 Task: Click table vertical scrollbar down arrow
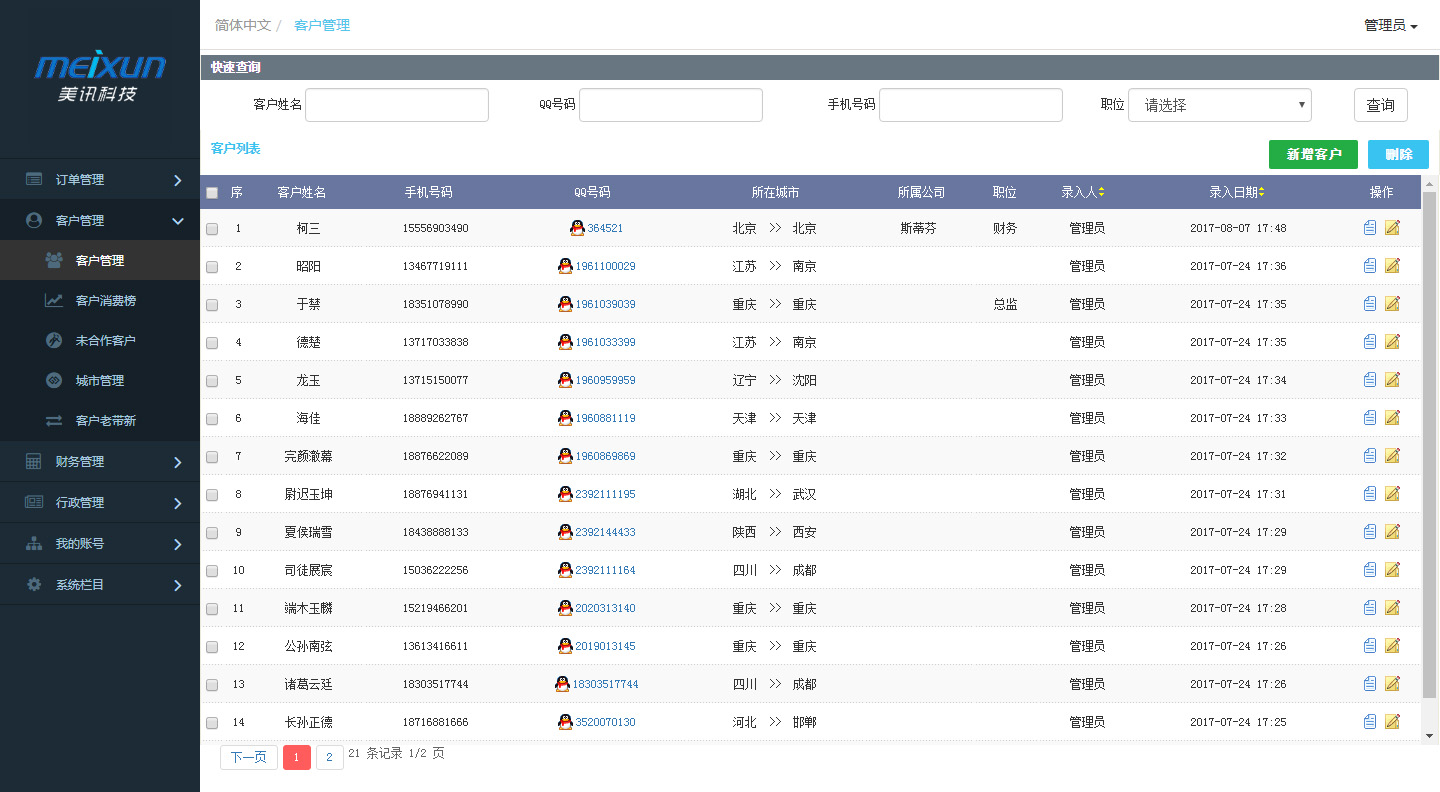(1429, 735)
